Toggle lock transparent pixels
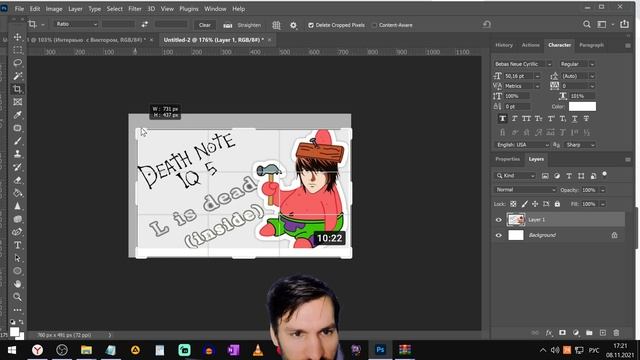 513,204
